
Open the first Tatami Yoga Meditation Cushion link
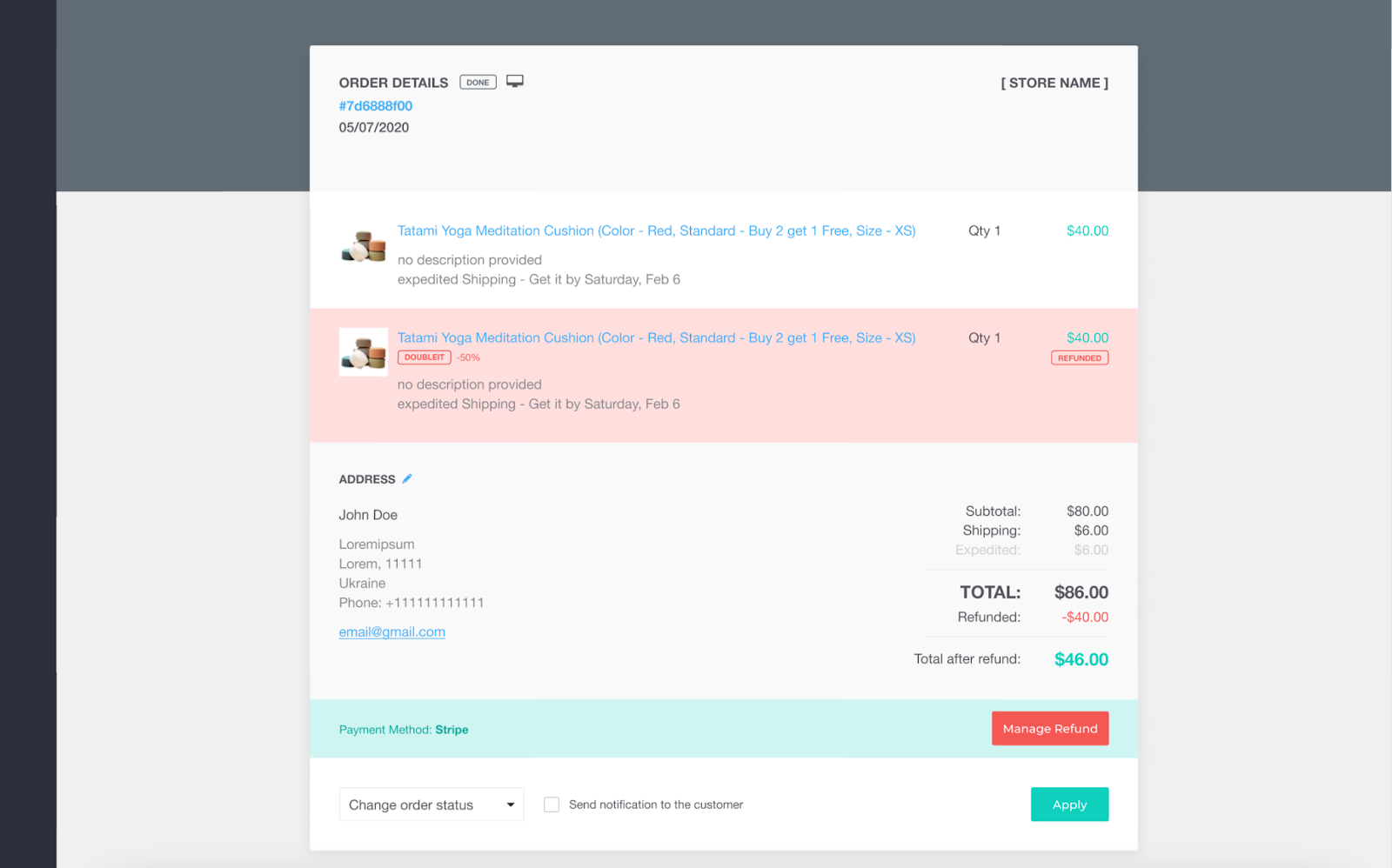[656, 230]
